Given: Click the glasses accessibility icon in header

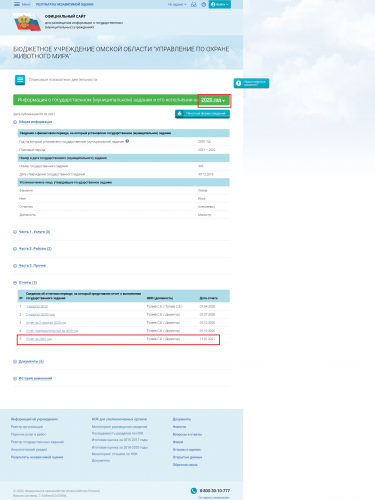Looking at the screenshot, I should click(x=194, y=4).
